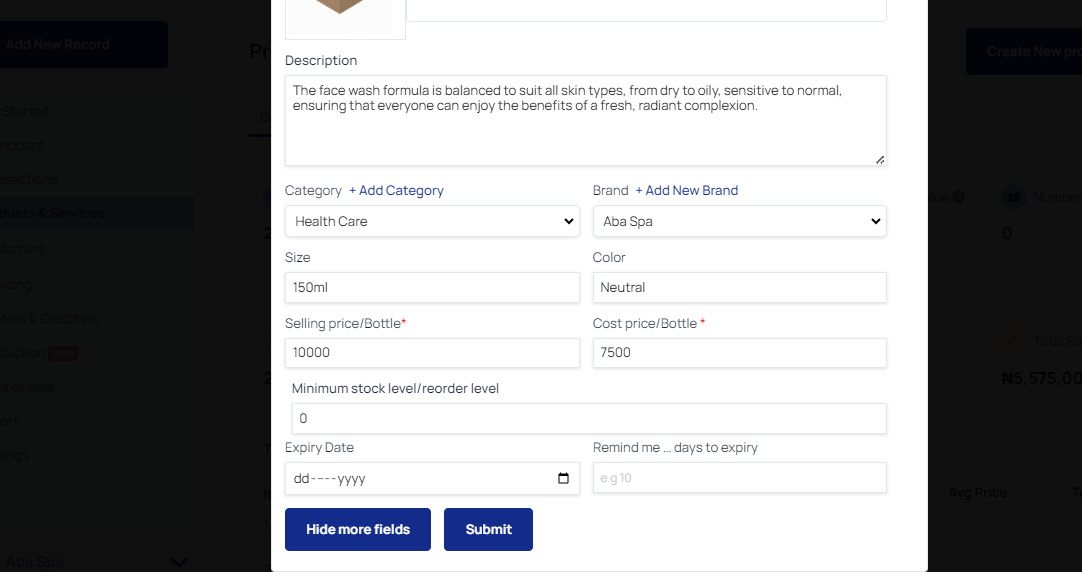Expand the Aba Spa chevron in sidebar
Image resolution: width=1082 pixels, height=572 pixels.
pos(179,562)
